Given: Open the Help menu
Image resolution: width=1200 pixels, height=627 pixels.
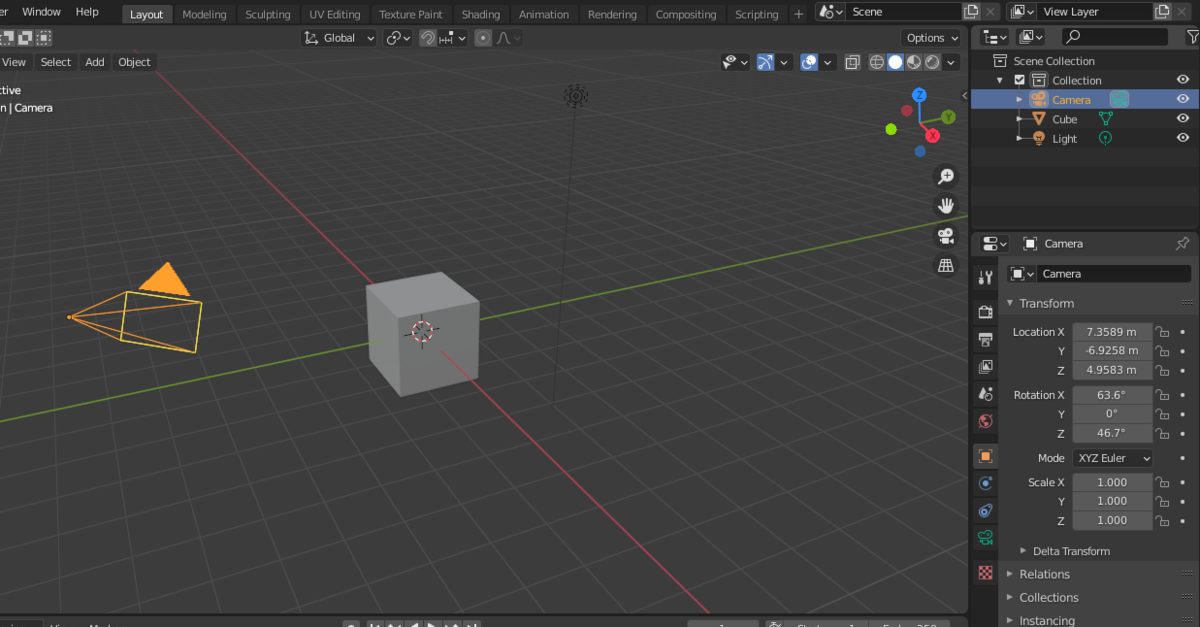Looking at the screenshot, I should [87, 12].
